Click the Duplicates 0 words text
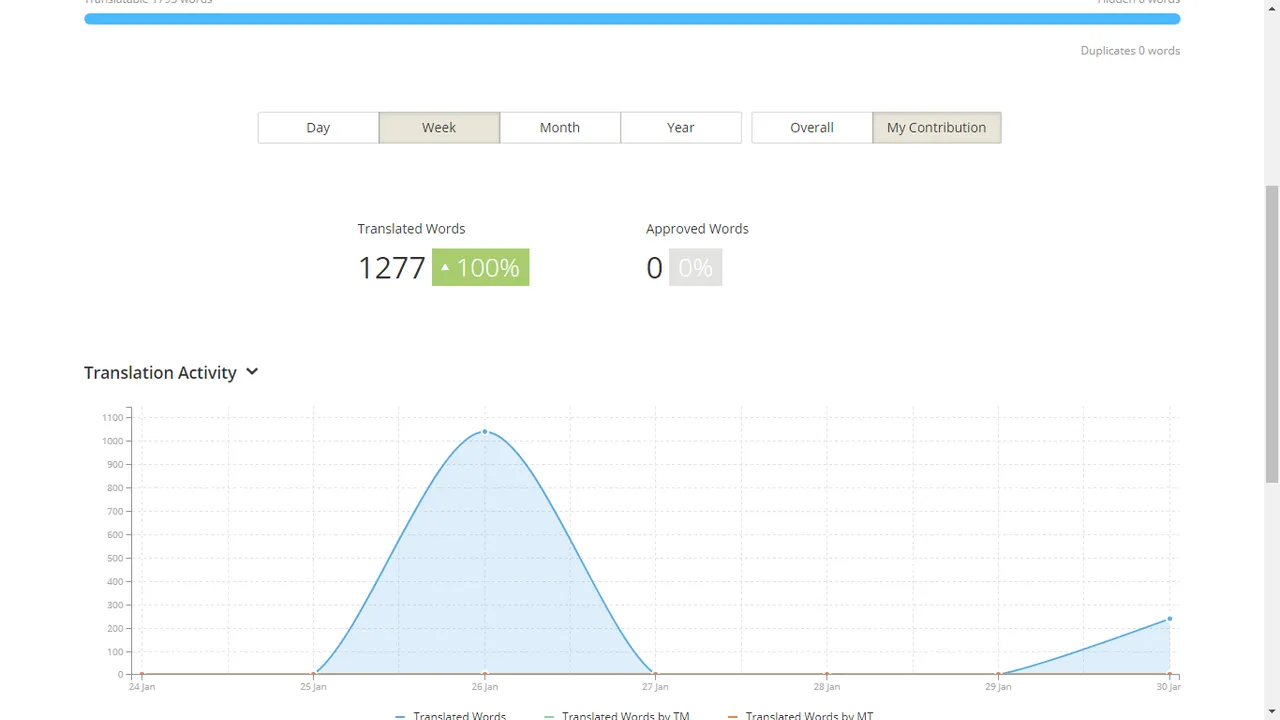Viewport: 1280px width, 720px height. click(1130, 50)
